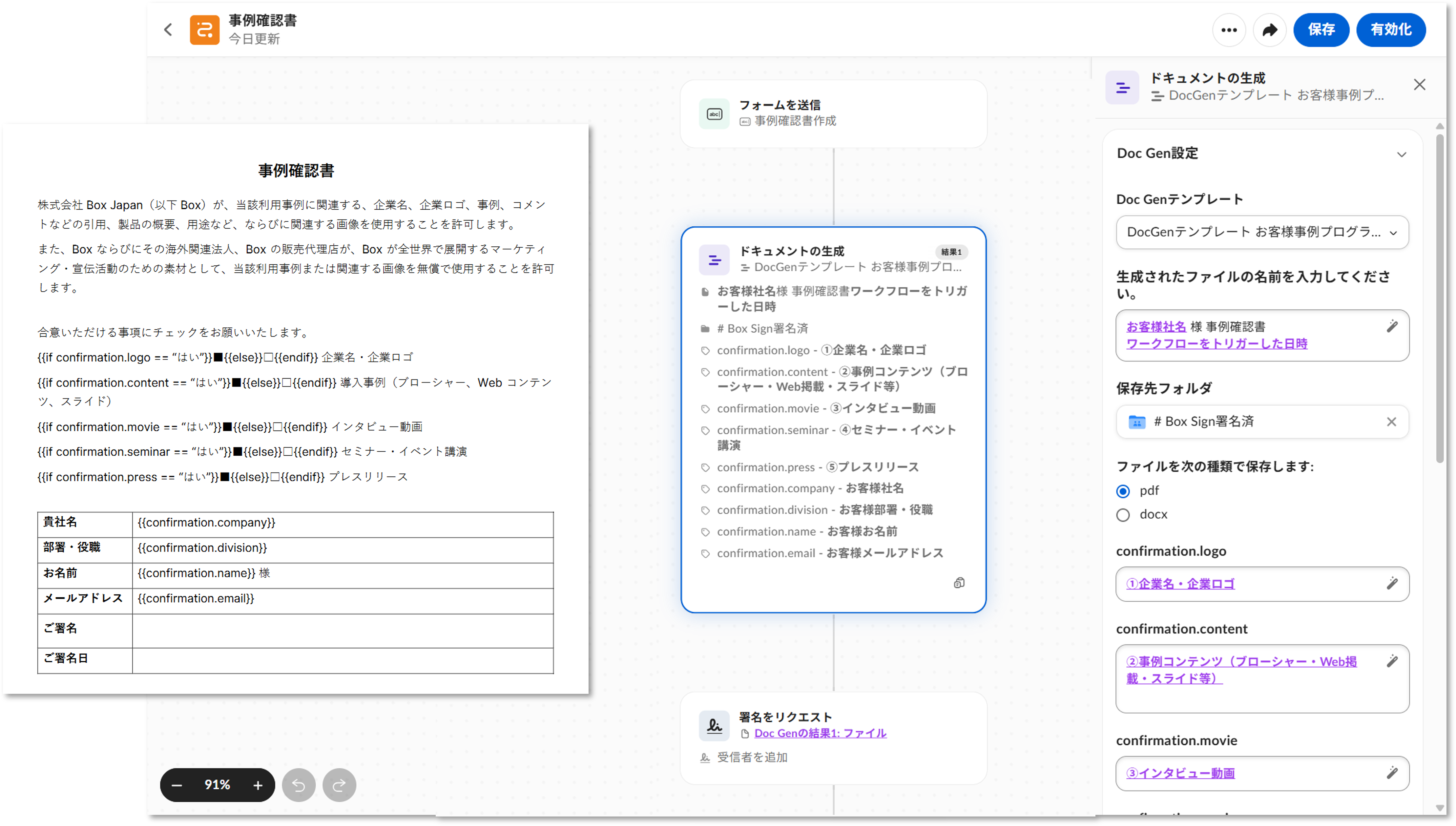Image resolution: width=1456 pixels, height=826 pixels.
Task: Remove the # Box Sign署名済 folder selection
Action: [1391, 422]
